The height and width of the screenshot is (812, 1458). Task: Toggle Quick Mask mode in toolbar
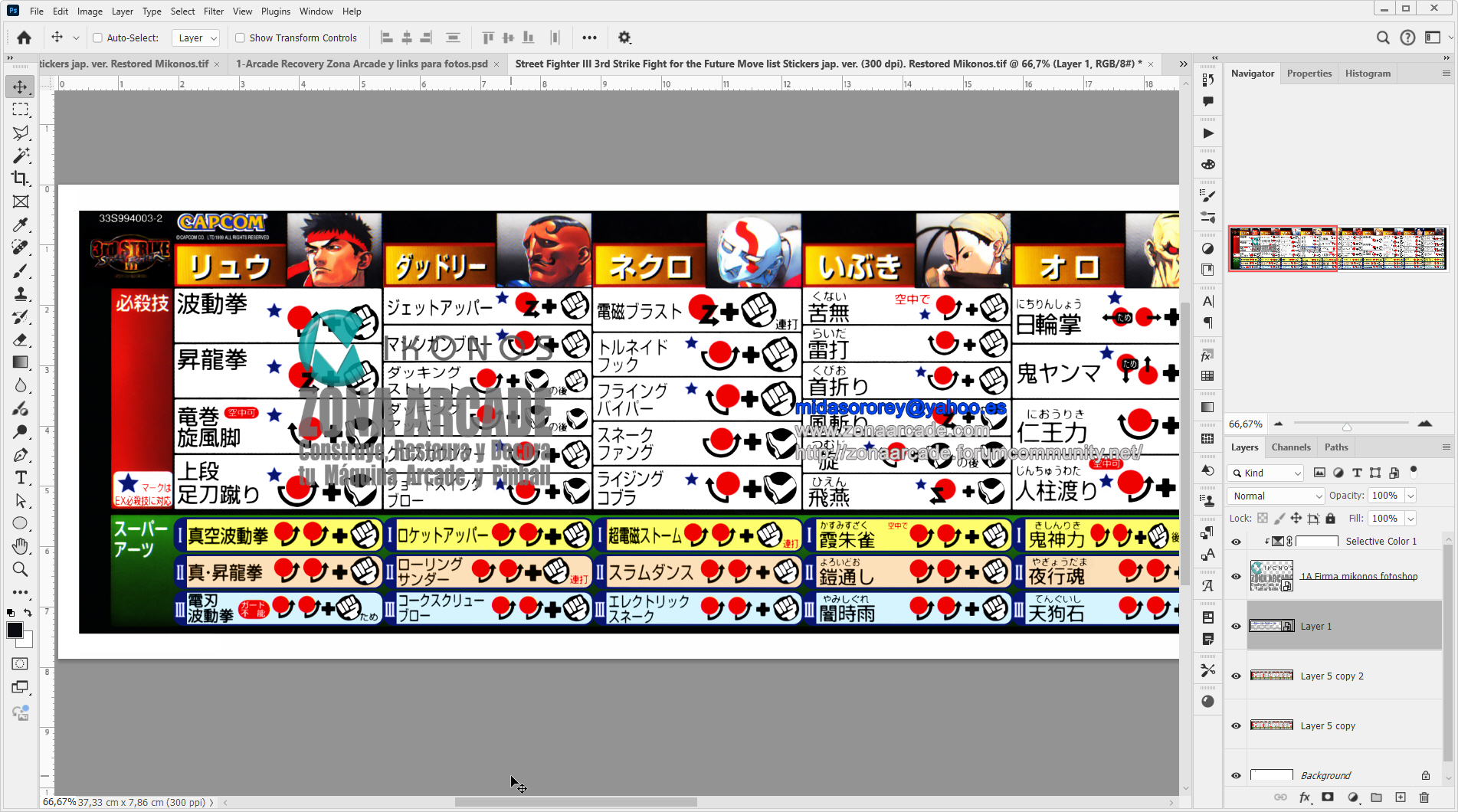tap(21, 663)
